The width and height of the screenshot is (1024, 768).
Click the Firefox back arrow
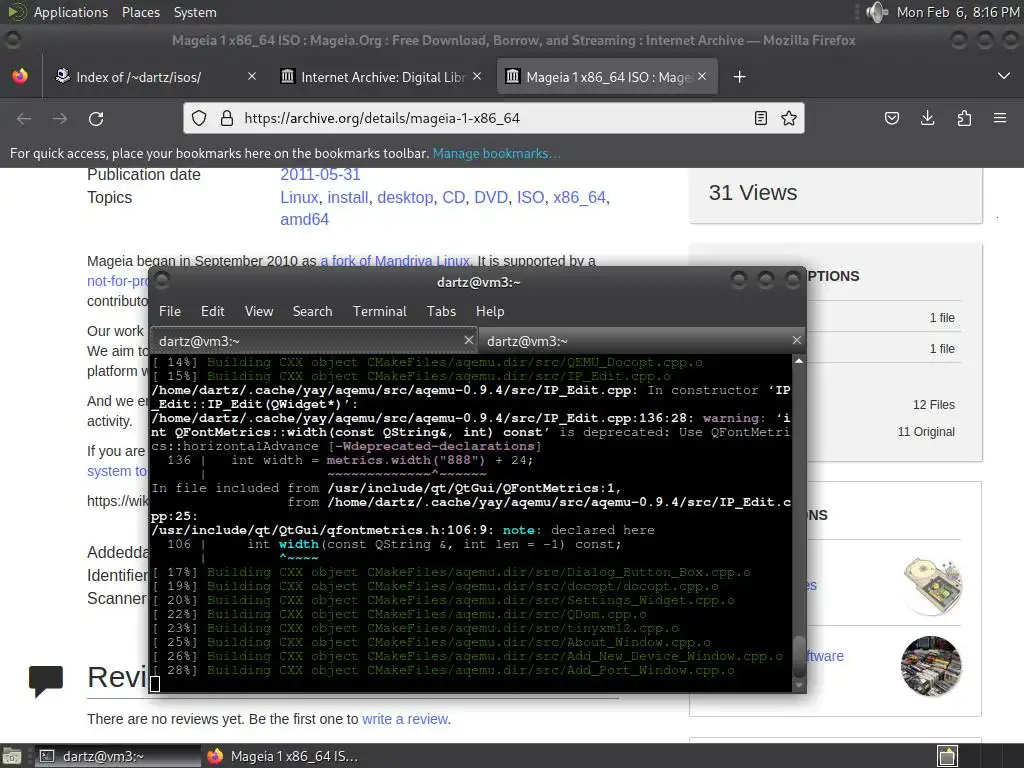(x=24, y=119)
